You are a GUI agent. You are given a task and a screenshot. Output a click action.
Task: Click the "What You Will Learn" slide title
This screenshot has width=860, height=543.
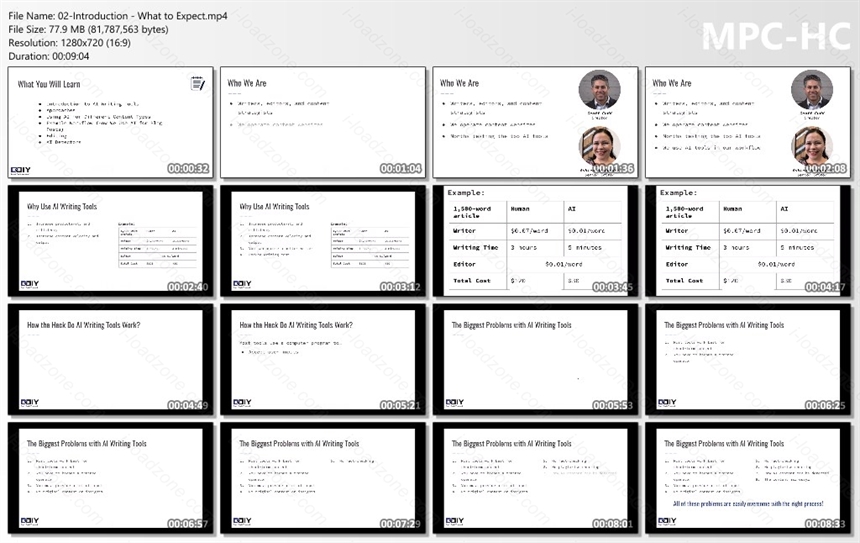49,84
